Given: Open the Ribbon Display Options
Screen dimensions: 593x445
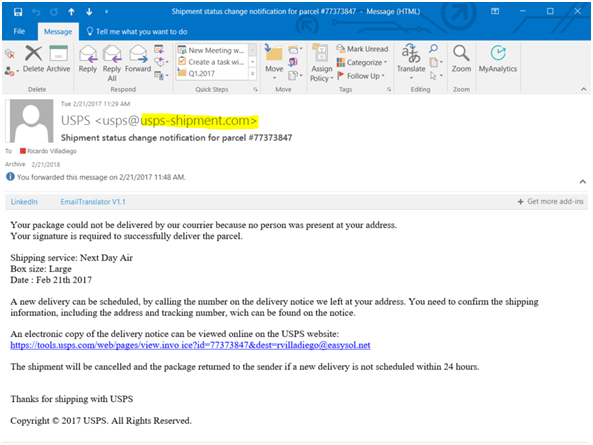Looking at the screenshot, I should [495, 11].
